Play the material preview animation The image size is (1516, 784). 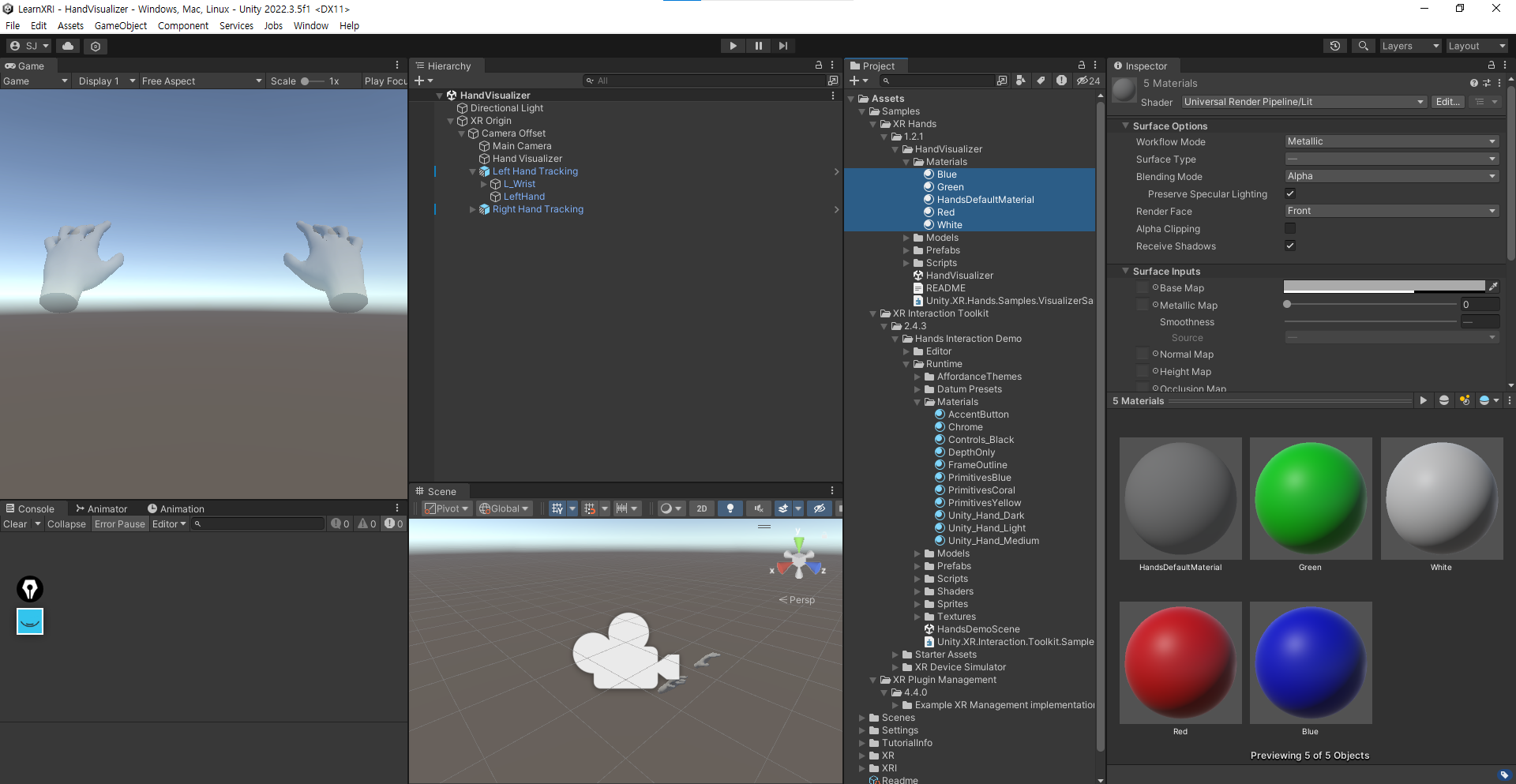coord(1423,400)
